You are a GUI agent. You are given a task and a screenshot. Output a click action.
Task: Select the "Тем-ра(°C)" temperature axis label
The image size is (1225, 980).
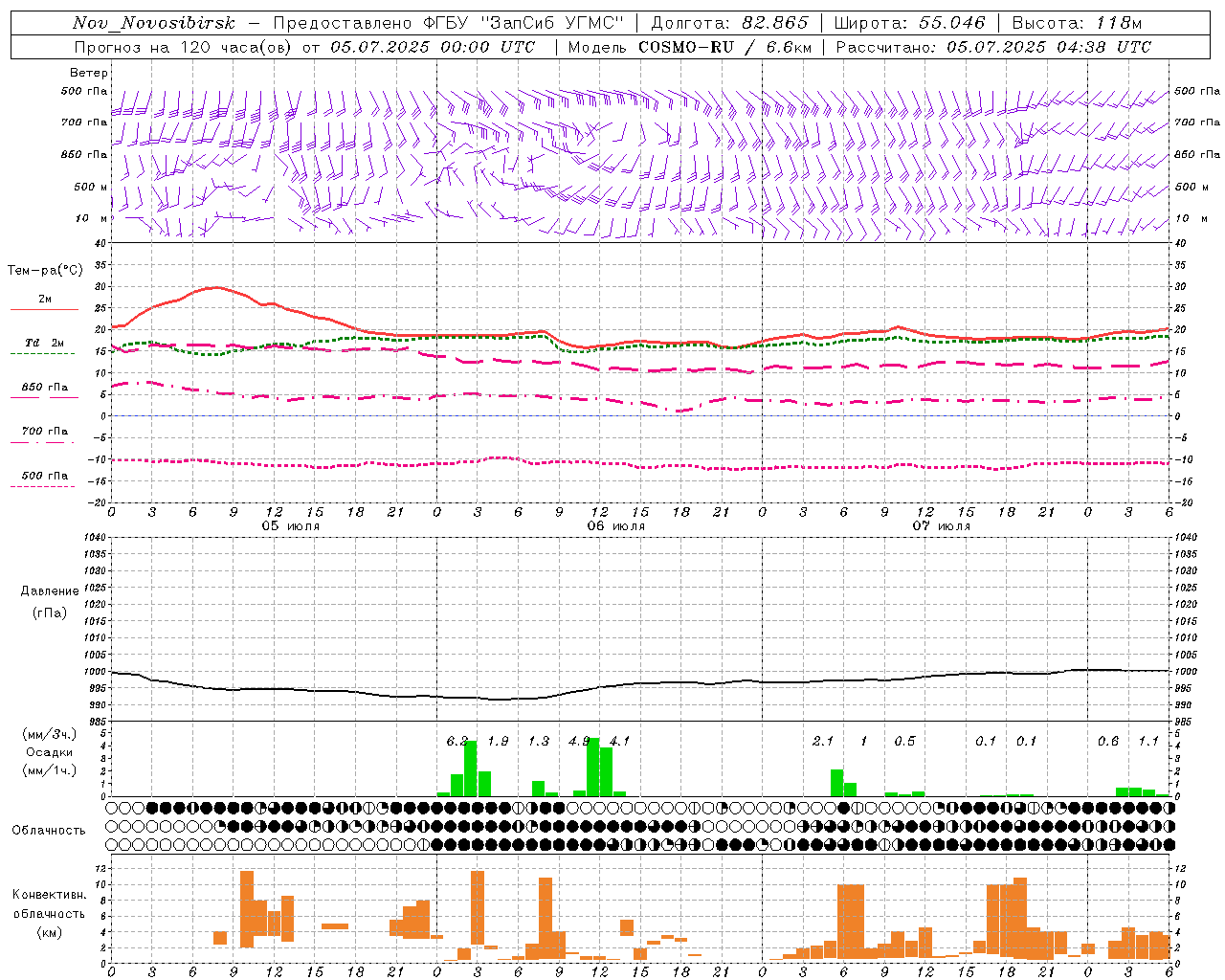pos(45,271)
